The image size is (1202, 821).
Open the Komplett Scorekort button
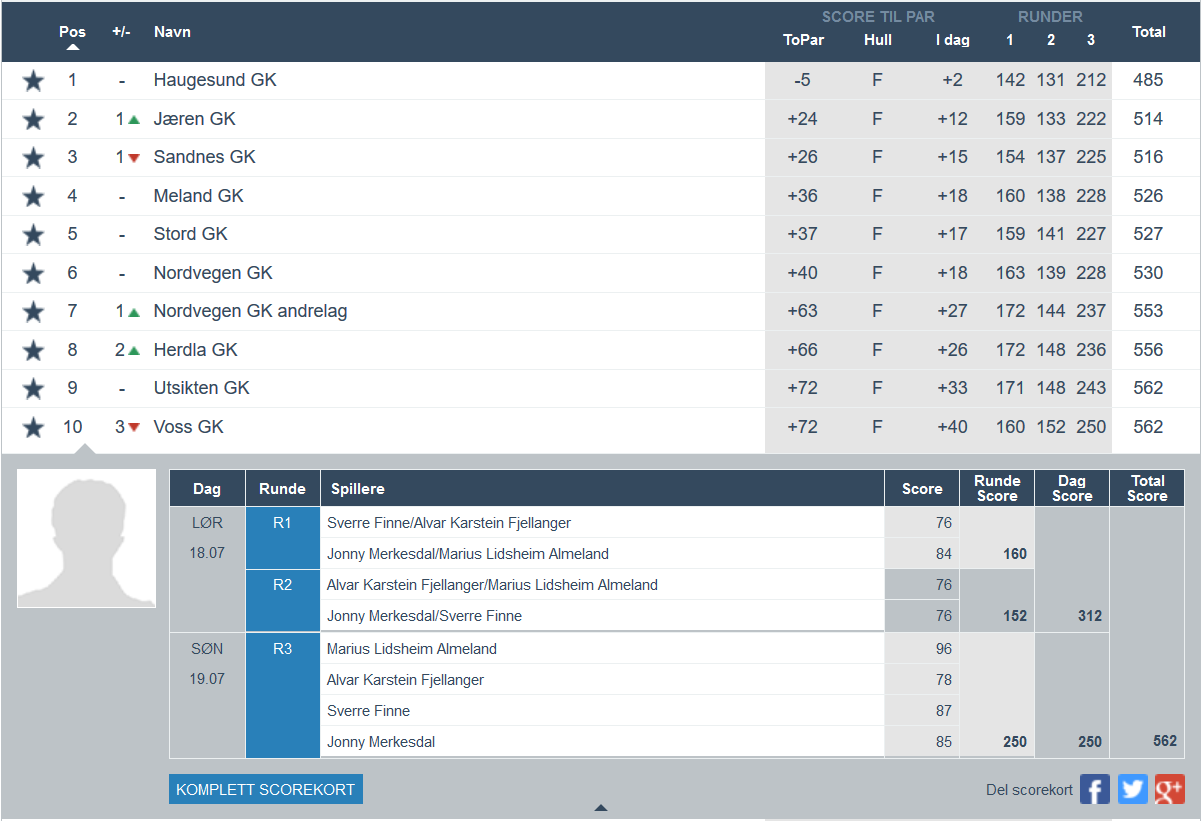pyautogui.click(x=265, y=789)
